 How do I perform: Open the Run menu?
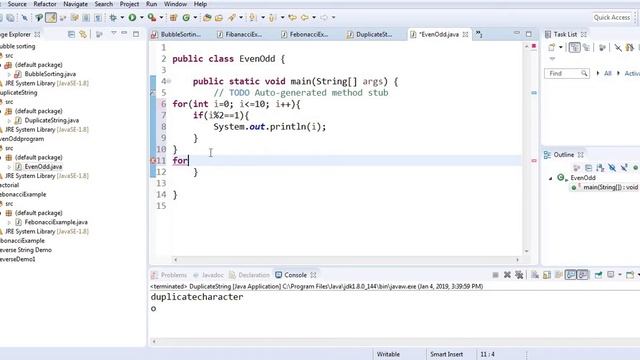[151, 4]
